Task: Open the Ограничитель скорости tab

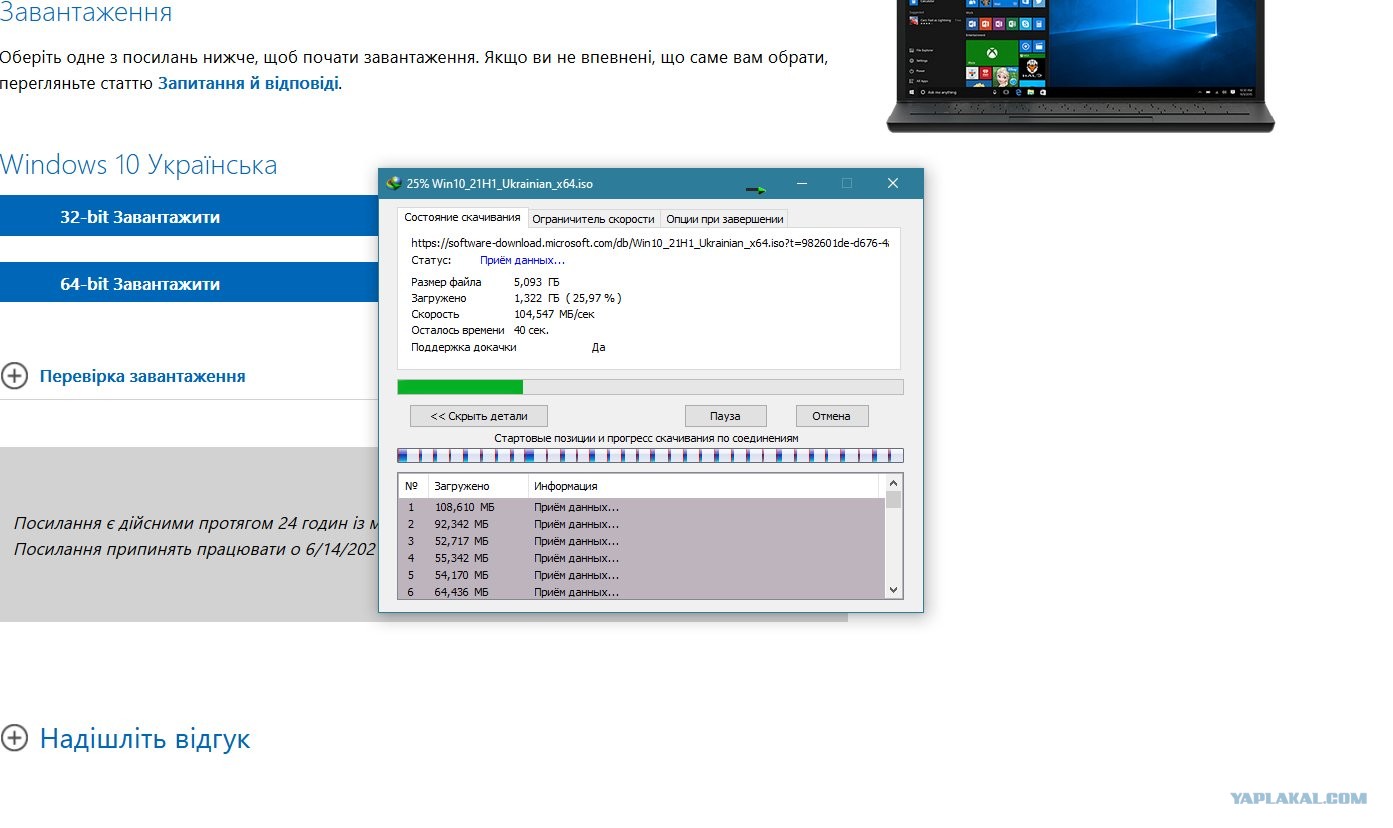Action: point(593,219)
